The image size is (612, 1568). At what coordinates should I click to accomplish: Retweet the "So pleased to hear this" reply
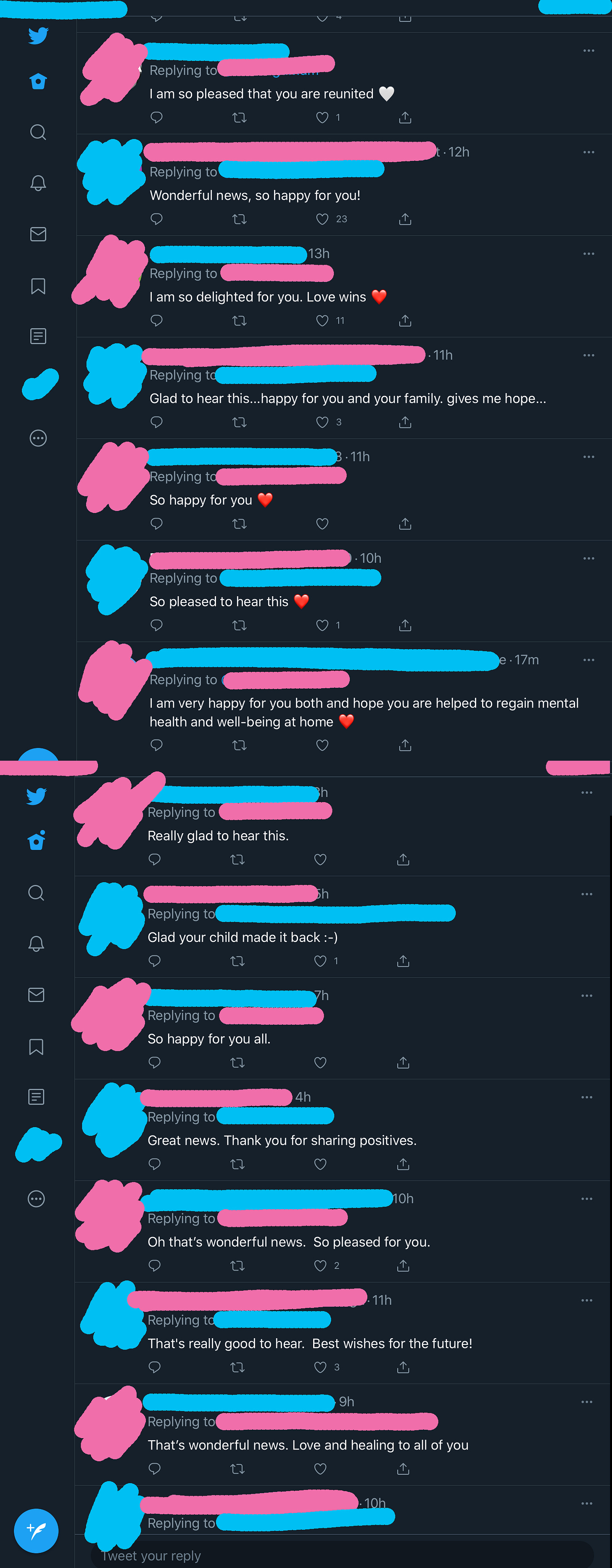click(x=239, y=625)
